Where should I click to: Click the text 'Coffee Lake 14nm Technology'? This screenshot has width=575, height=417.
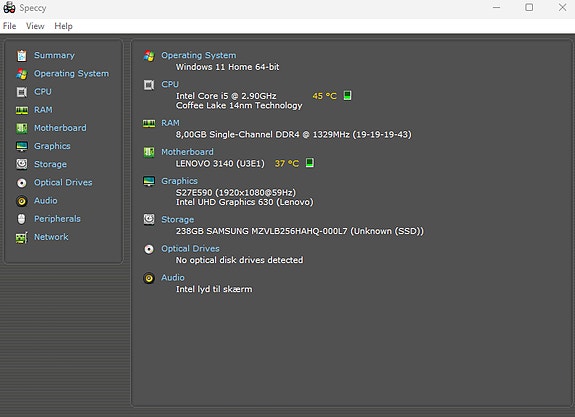pos(239,106)
